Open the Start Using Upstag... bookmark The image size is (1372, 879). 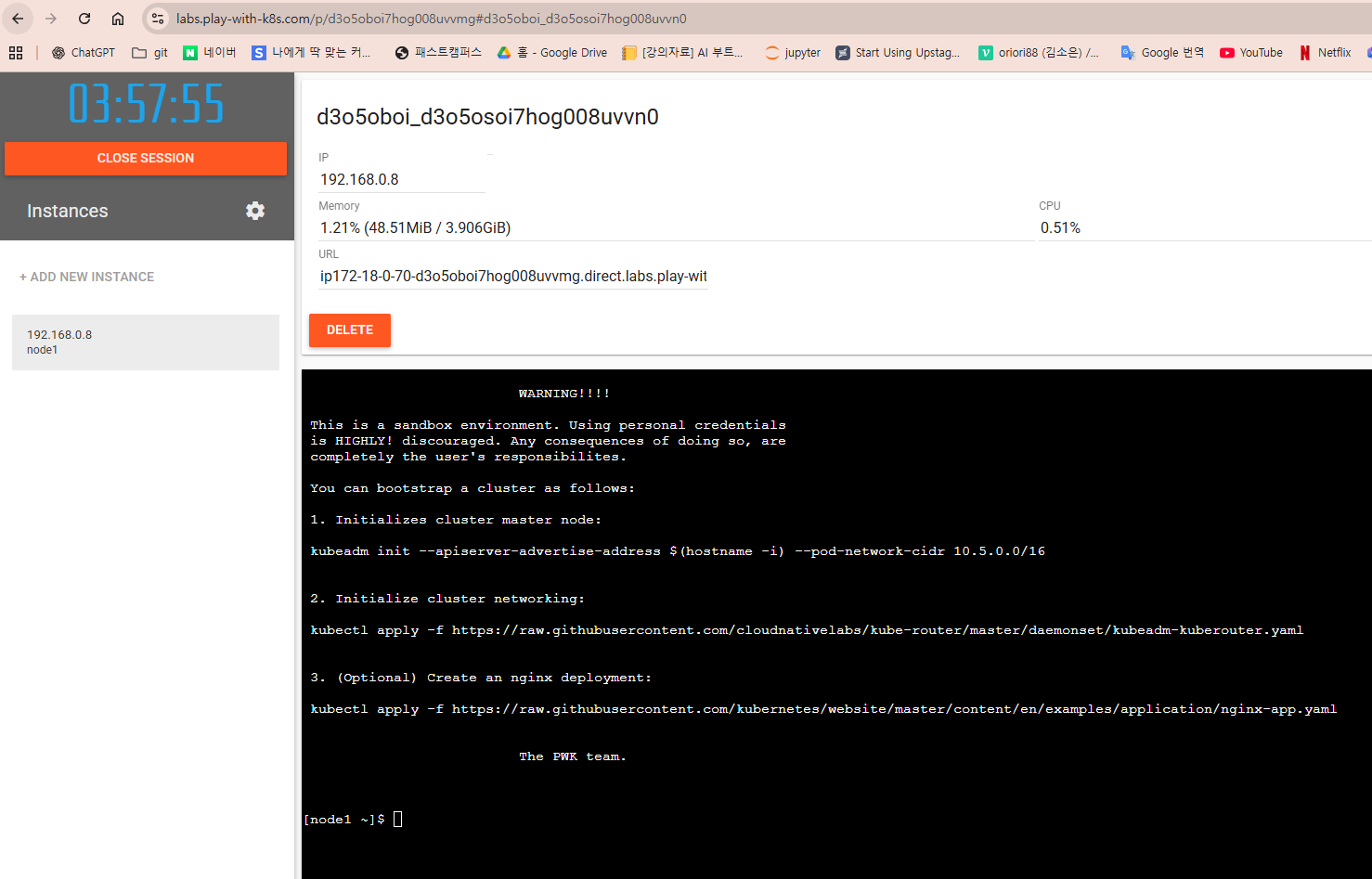pos(898,53)
